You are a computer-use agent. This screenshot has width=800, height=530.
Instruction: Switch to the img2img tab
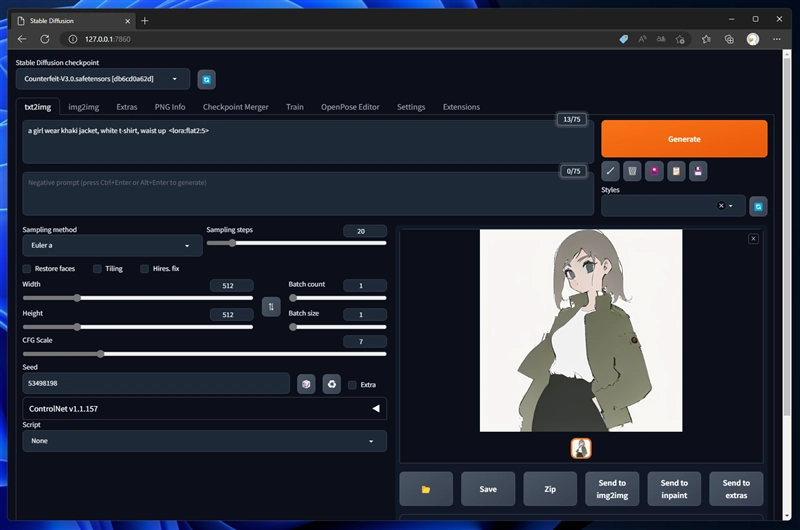pos(82,107)
